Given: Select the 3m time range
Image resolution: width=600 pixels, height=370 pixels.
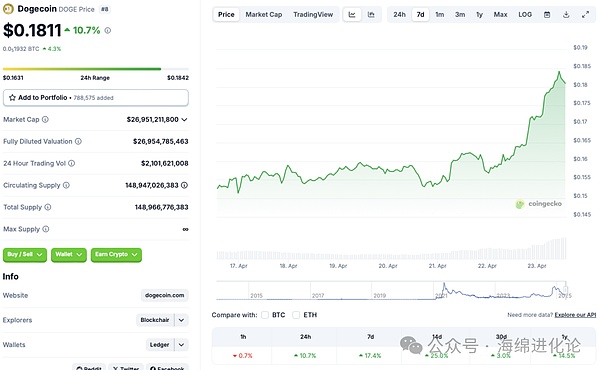Looking at the screenshot, I should [460, 15].
